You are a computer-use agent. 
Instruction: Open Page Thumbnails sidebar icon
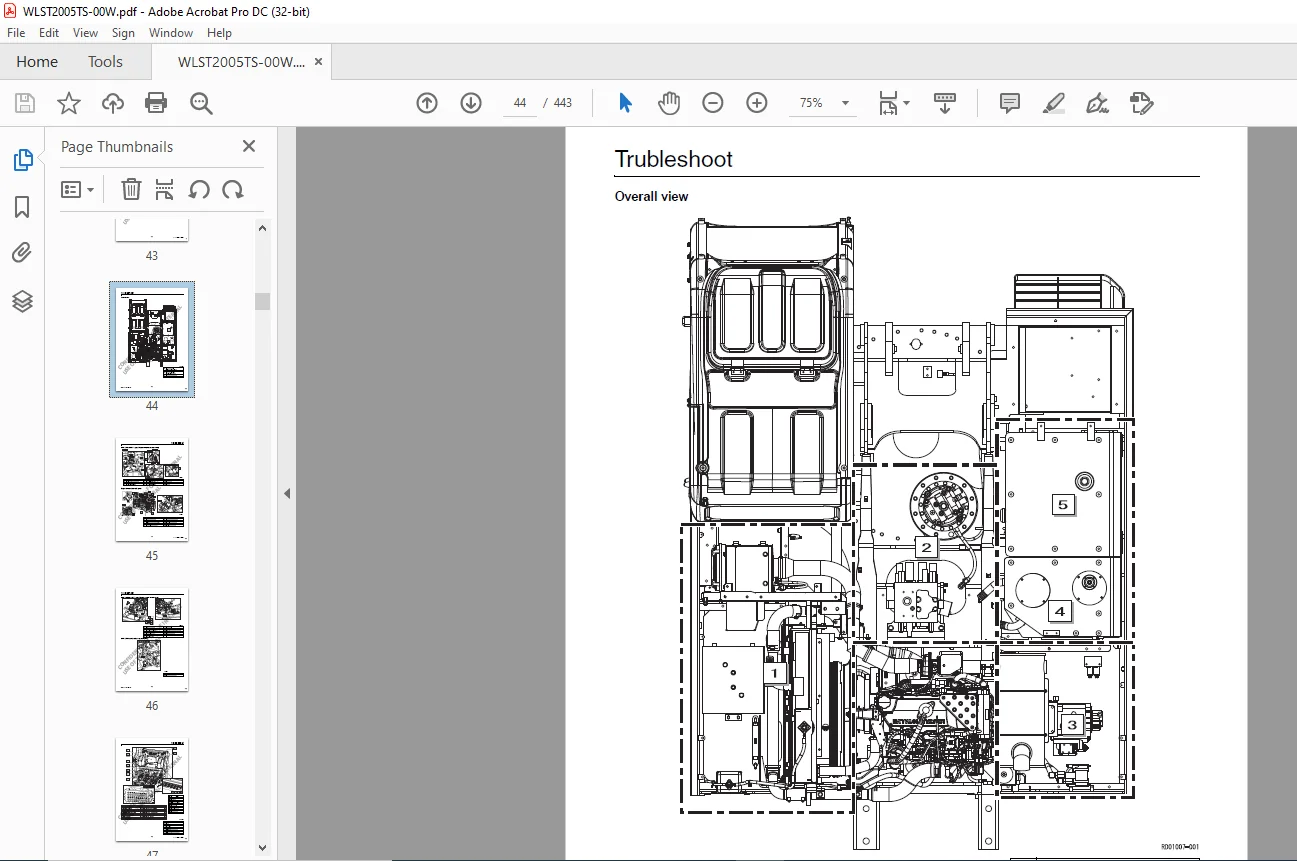22,160
